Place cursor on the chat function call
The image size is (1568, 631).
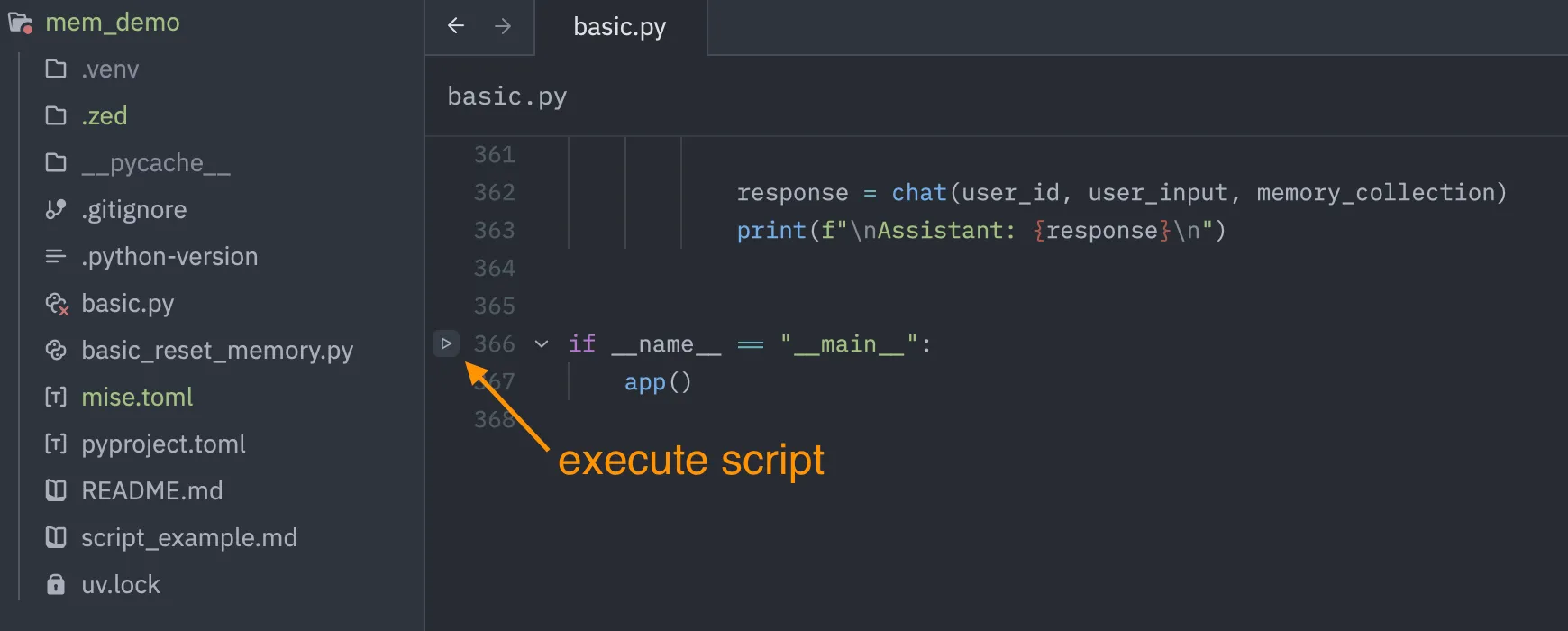coord(919,193)
